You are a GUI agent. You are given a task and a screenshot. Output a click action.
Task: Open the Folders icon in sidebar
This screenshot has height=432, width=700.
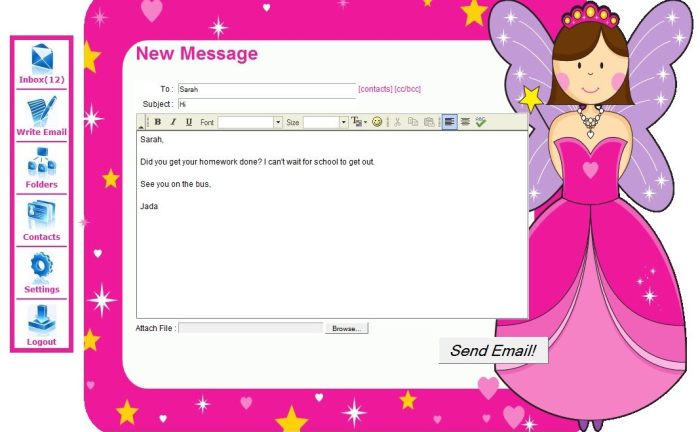[x=42, y=162]
